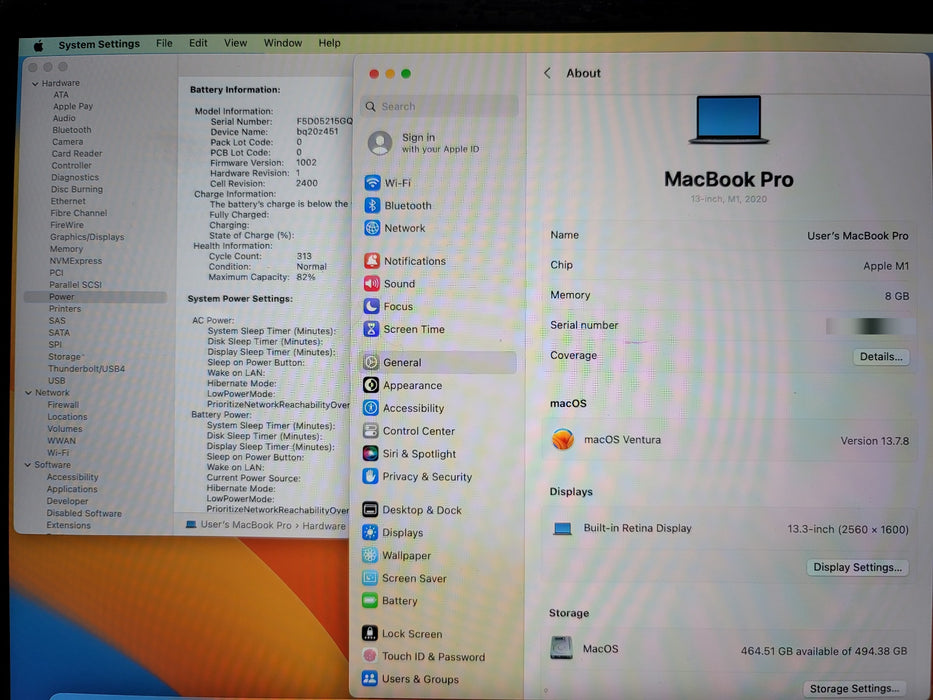933x700 pixels.
Task: Open the Help menu
Action: coord(329,43)
